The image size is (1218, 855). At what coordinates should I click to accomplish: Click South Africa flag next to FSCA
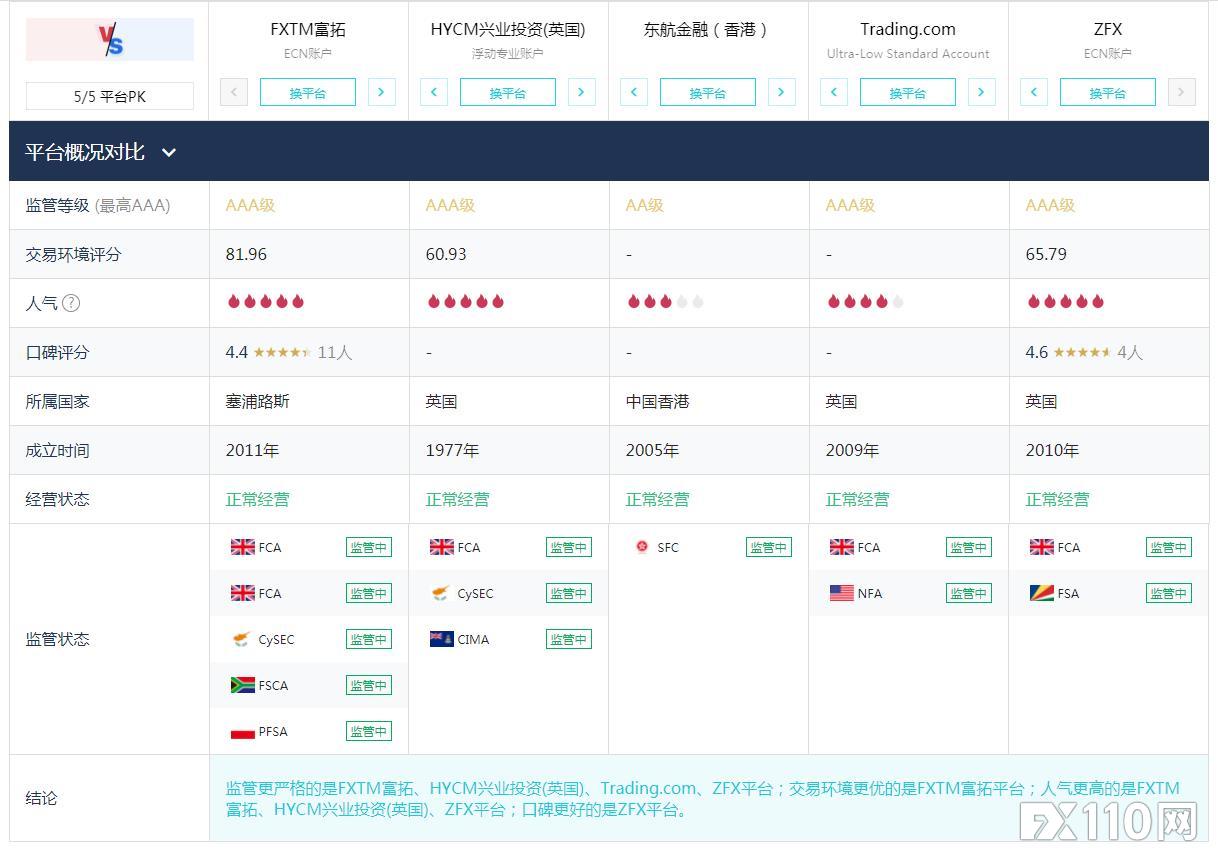[x=243, y=685]
